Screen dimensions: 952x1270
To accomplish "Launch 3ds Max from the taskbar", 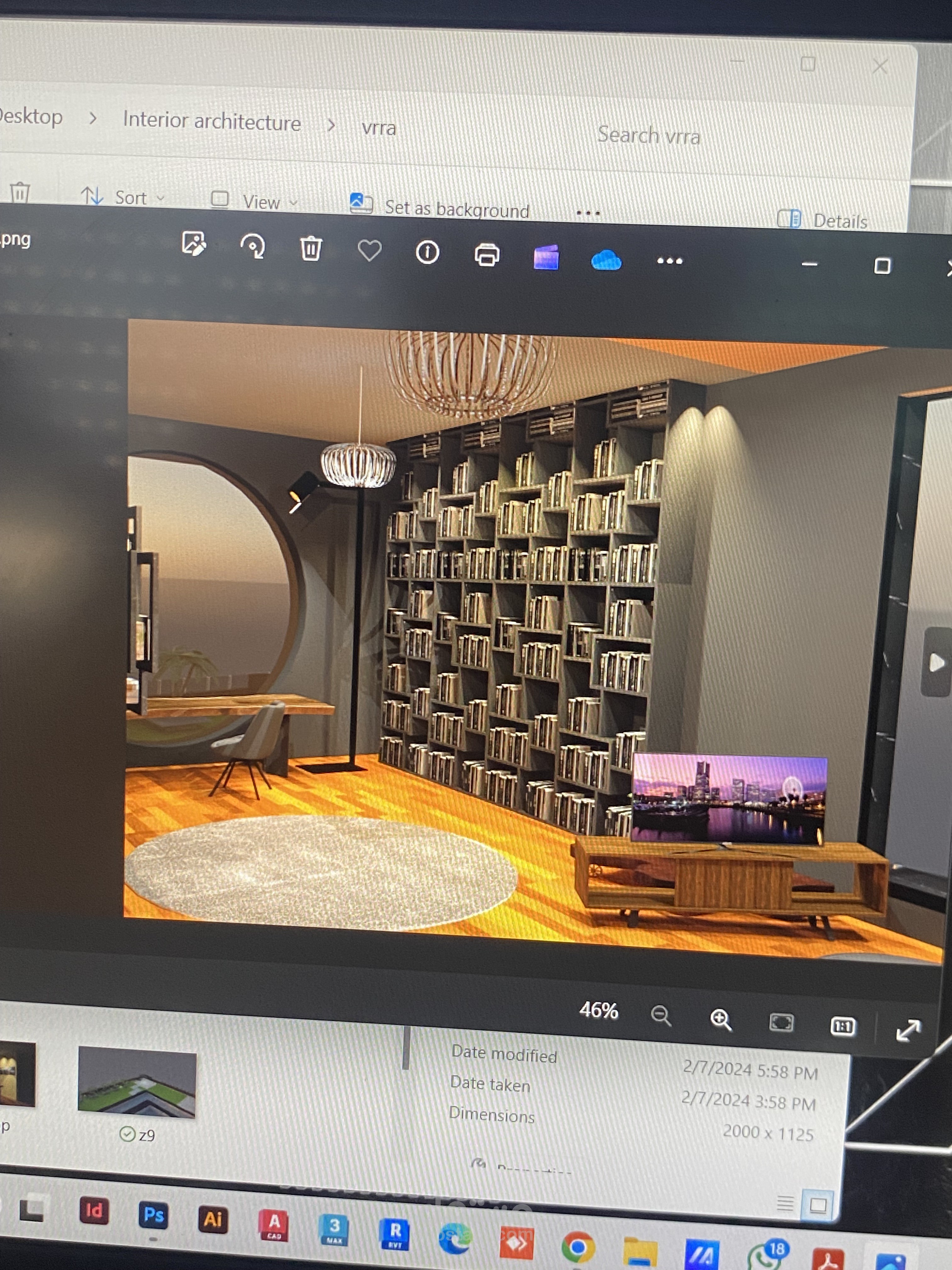I will (x=335, y=1229).
